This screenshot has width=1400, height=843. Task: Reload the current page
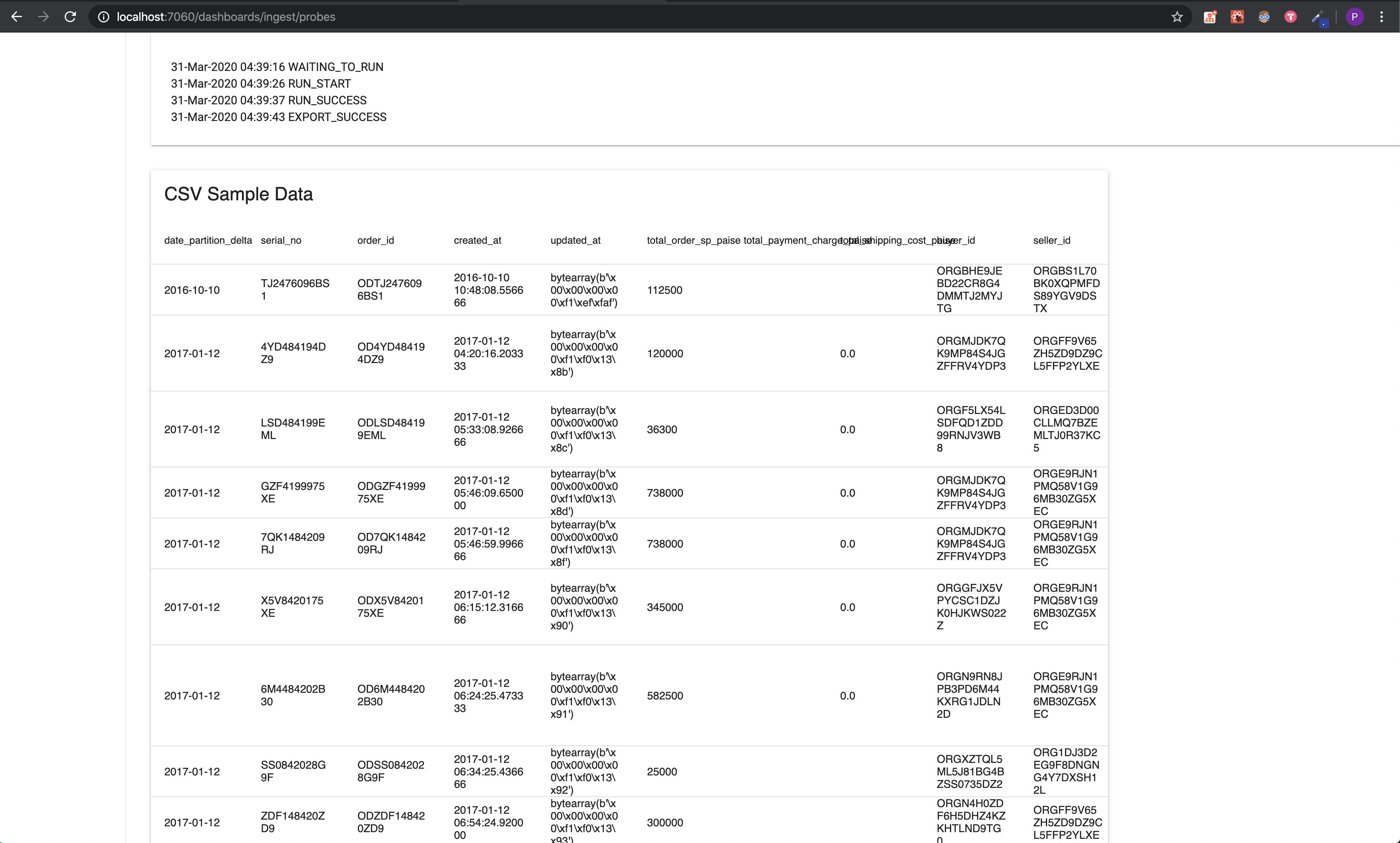71,16
